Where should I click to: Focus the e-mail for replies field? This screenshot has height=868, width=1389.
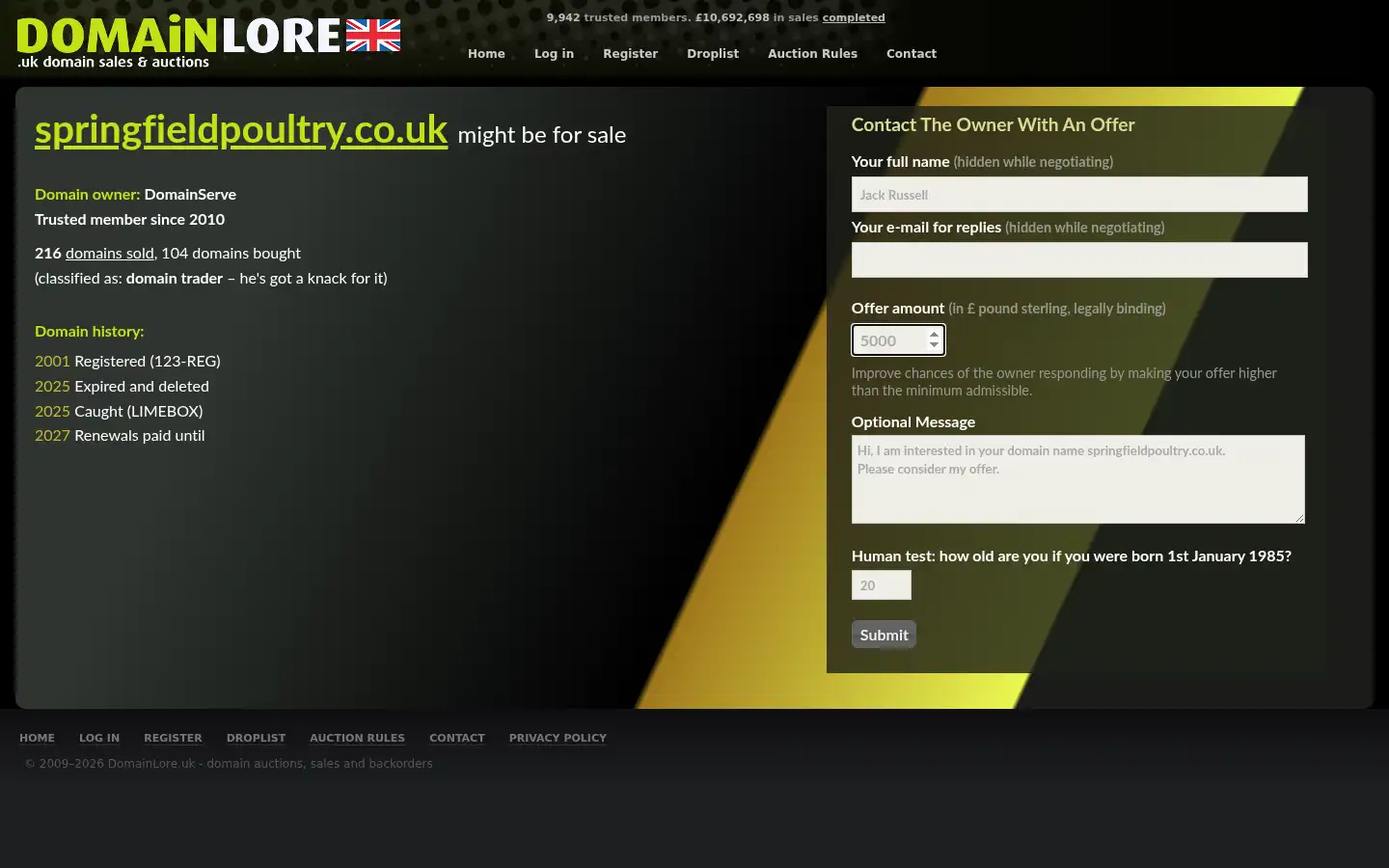(x=1079, y=259)
